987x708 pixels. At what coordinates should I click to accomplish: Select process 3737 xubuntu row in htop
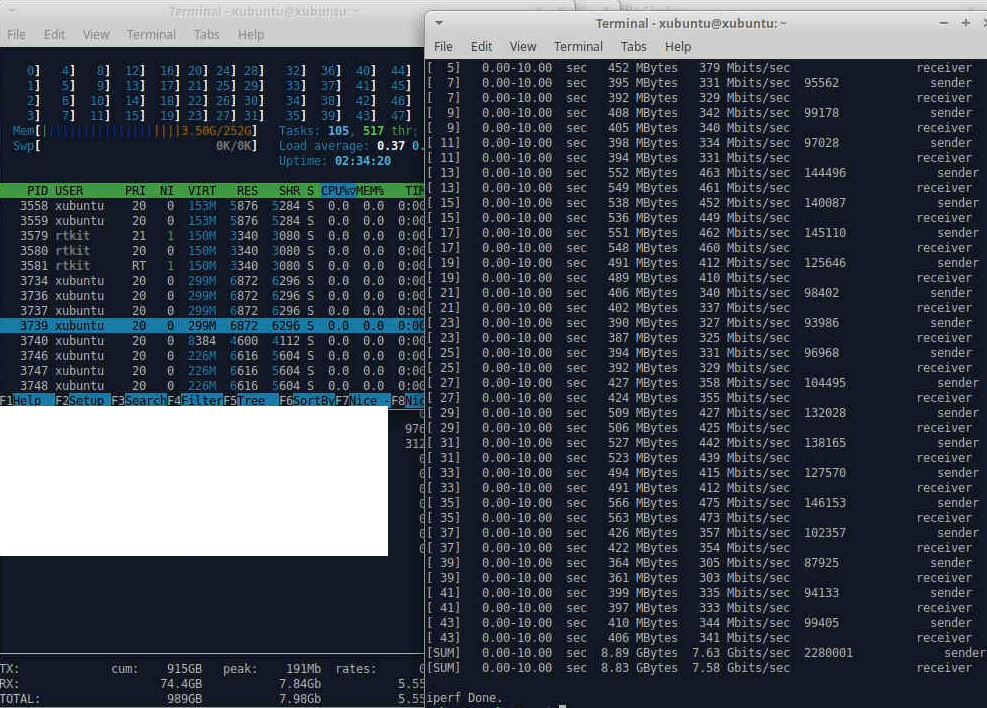(x=212, y=311)
